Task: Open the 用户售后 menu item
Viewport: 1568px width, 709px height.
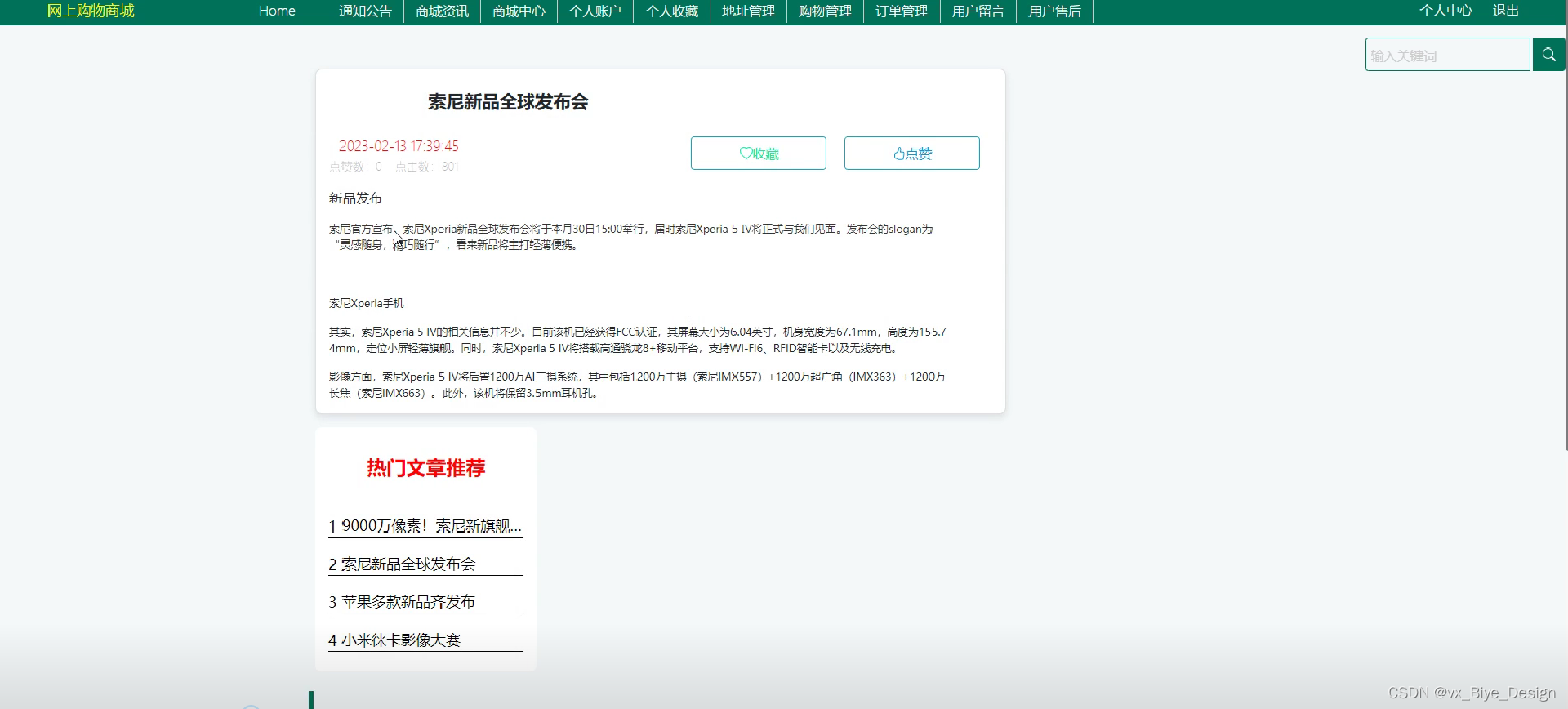Action: pyautogui.click(x=1055, y=11)
